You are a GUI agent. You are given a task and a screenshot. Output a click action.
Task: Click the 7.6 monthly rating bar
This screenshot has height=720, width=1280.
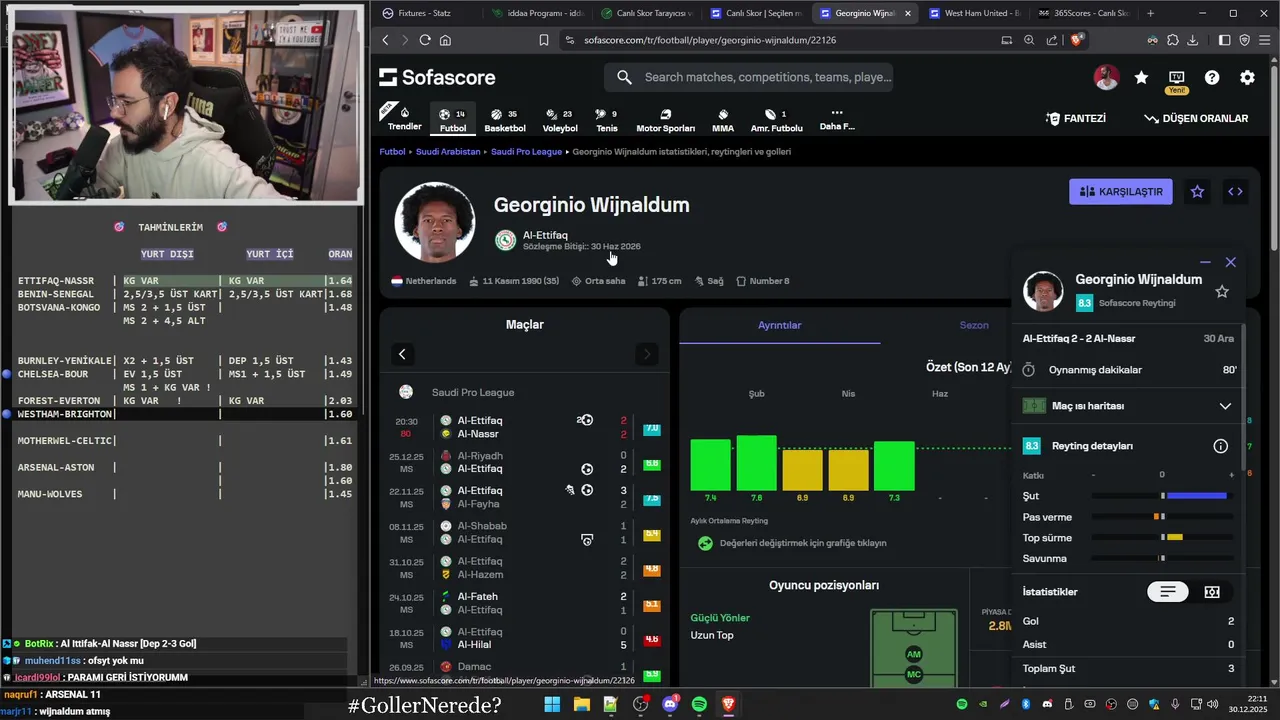point(756,463)
